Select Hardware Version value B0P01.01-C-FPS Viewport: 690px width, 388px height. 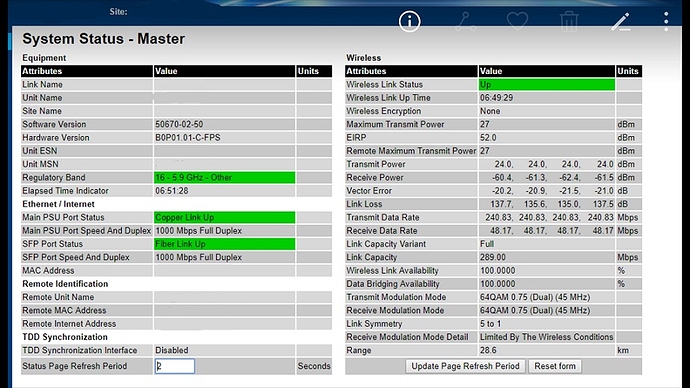pyautogui.click(x=188, y=138)
